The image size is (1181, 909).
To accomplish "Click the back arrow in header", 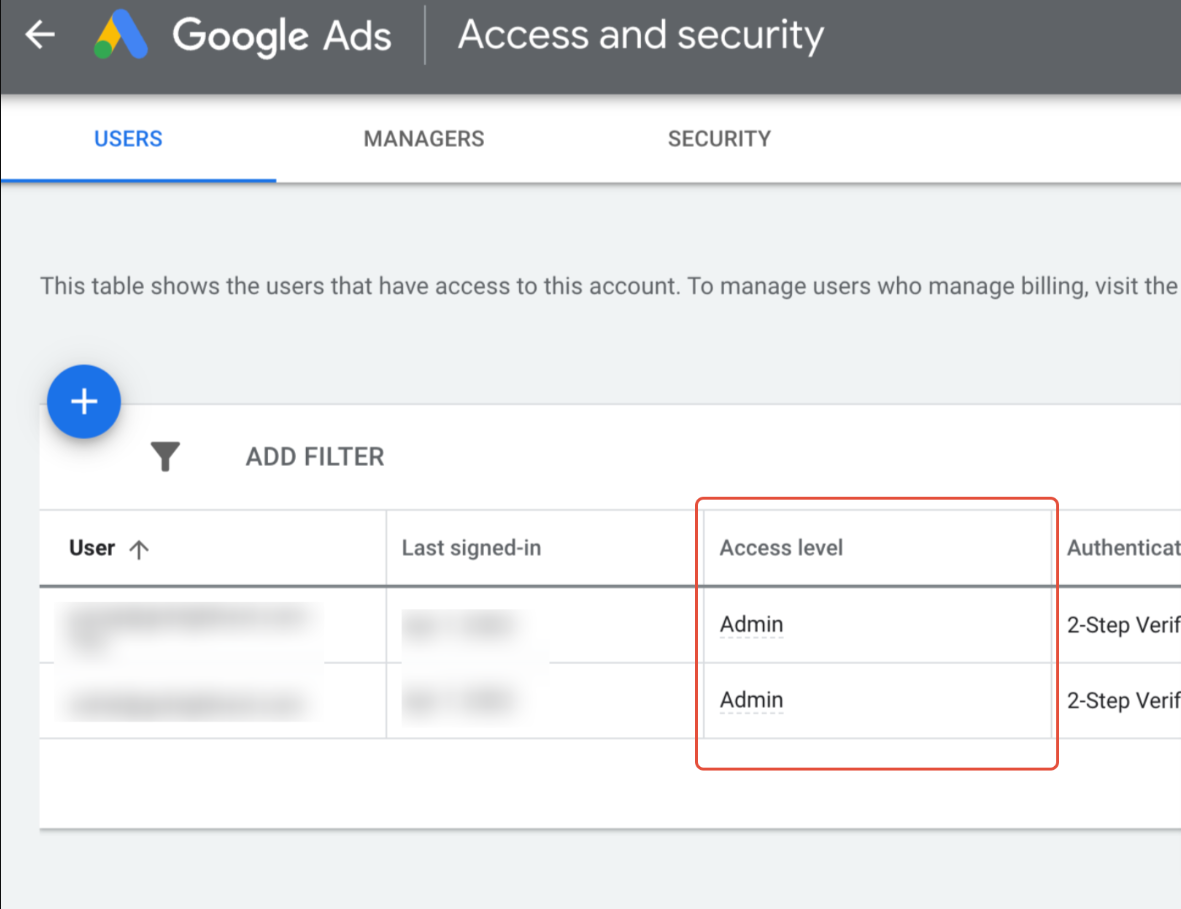I will (40, 36).
